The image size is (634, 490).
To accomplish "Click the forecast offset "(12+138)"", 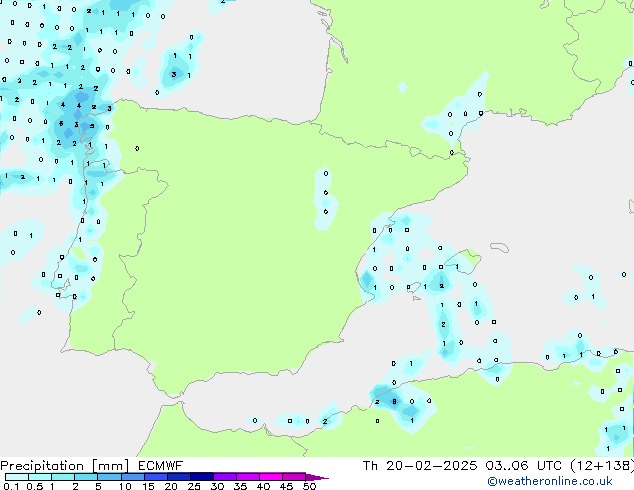I will point(602,466).
